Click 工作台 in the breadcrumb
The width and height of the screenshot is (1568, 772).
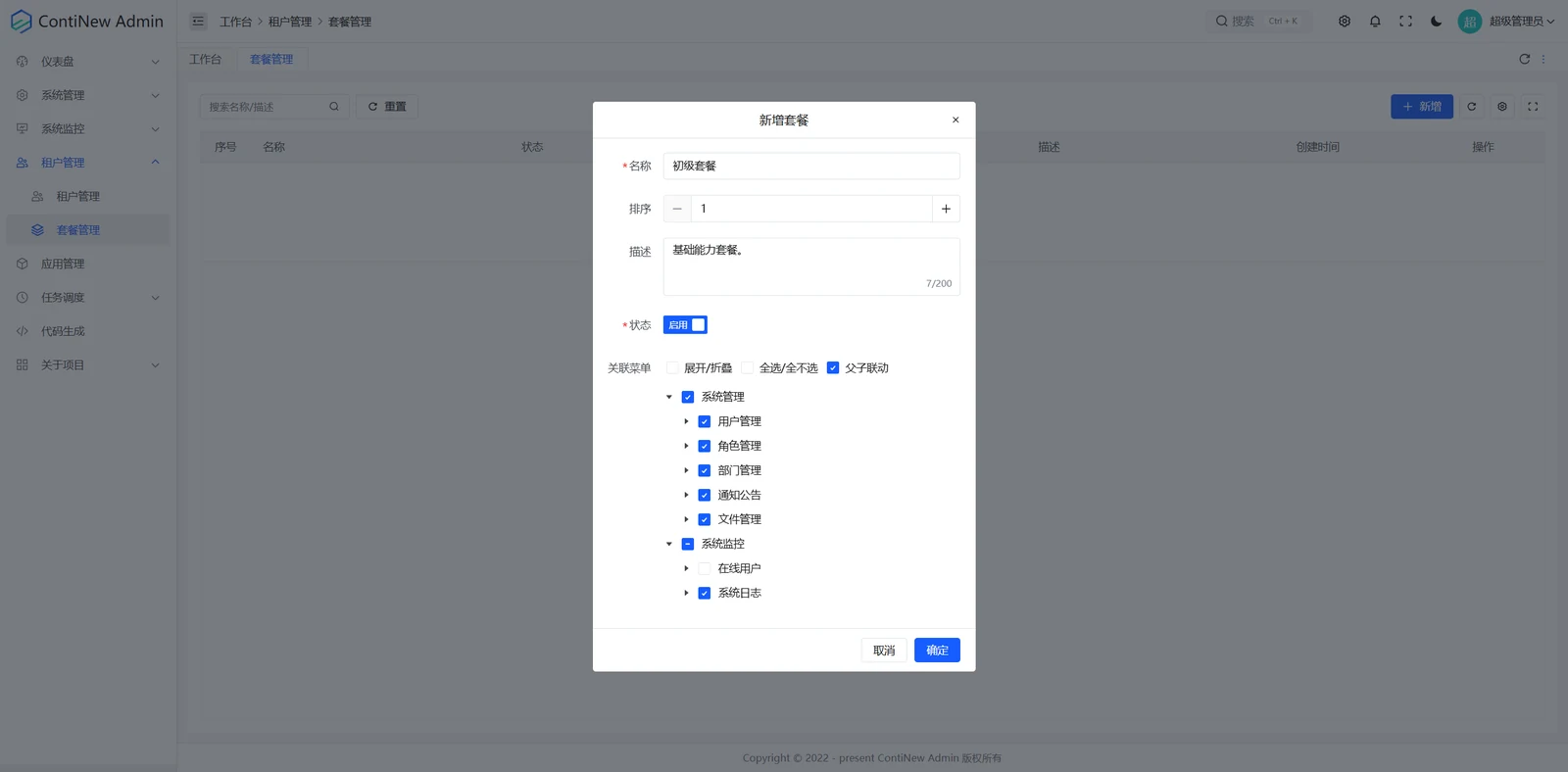(x=235, y=22)
